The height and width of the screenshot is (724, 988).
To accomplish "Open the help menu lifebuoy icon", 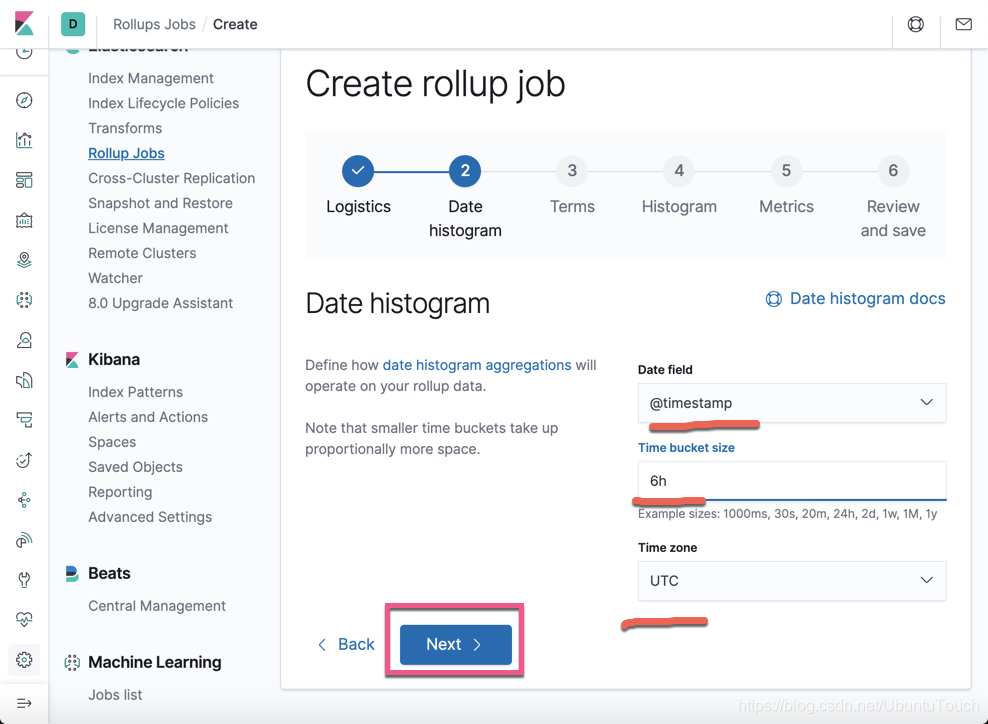I will [916, 24].
